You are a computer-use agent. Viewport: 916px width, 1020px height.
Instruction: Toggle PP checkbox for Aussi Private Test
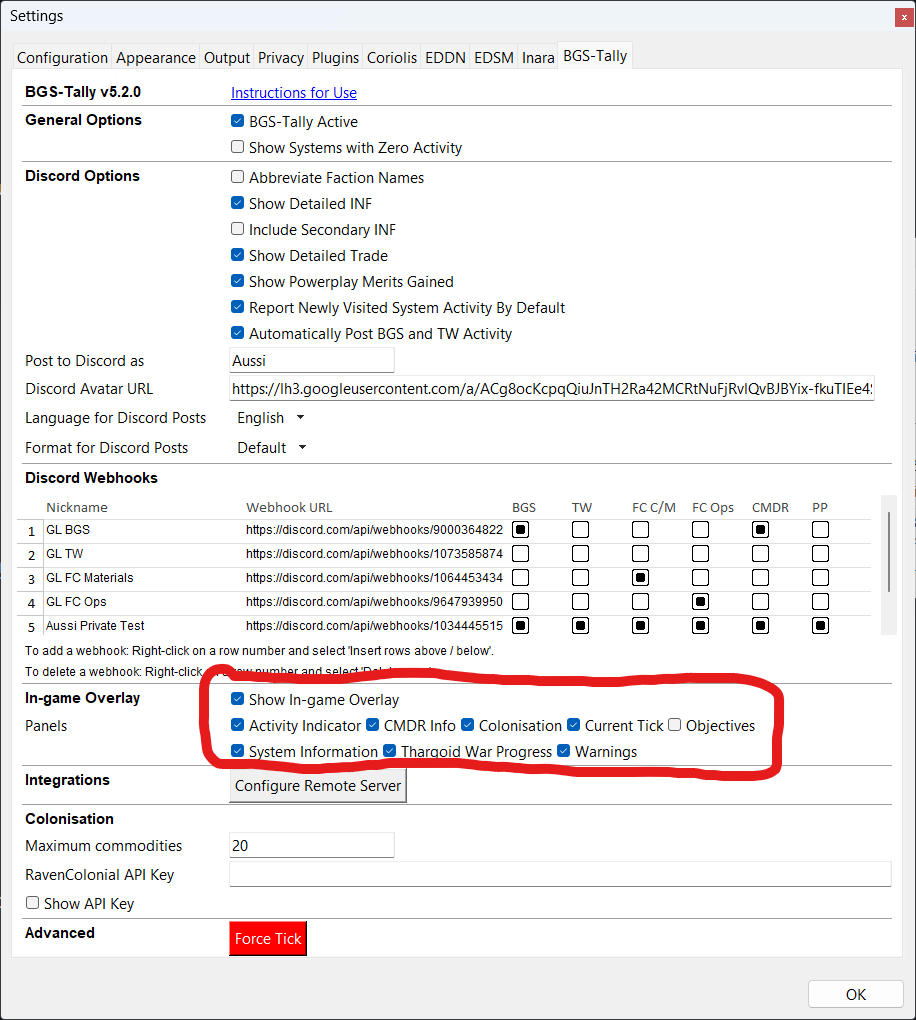pyautogui.click(x=820, y=626)
